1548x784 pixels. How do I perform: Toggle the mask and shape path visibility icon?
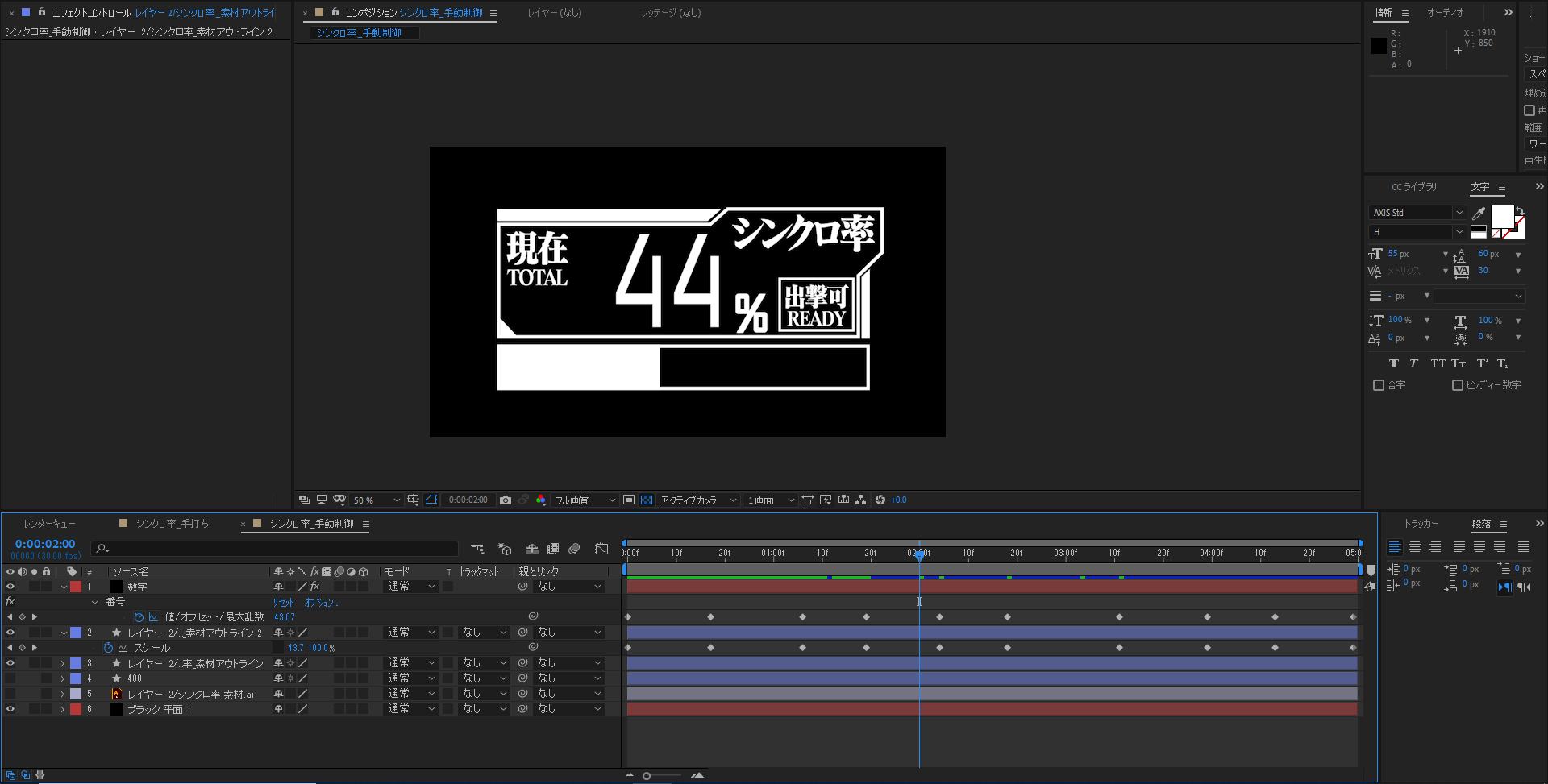pyautogui.click(x=431, y=500)
